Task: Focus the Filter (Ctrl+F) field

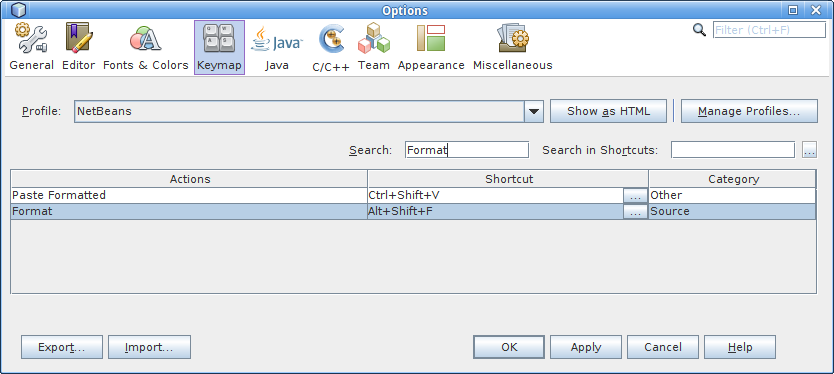Action: click(769, 30)
